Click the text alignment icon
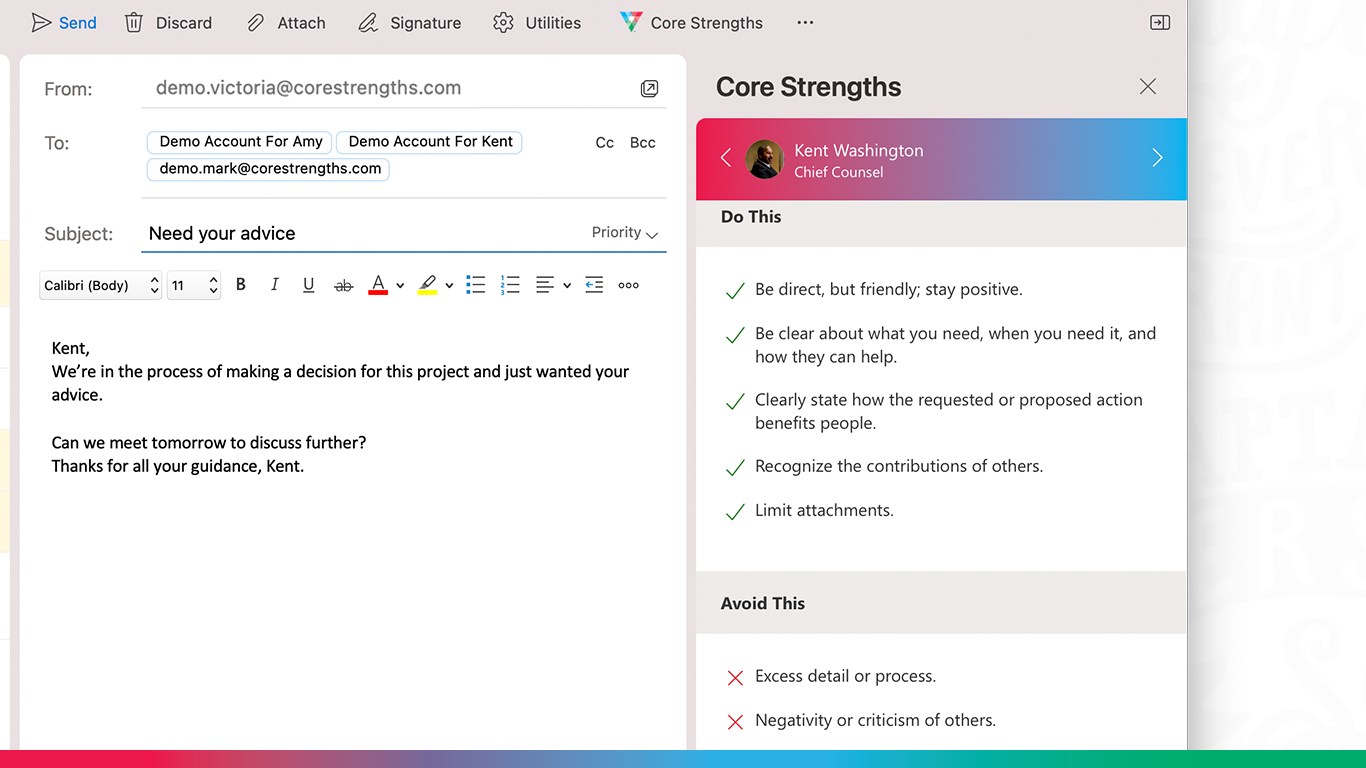 click(545, 285)
